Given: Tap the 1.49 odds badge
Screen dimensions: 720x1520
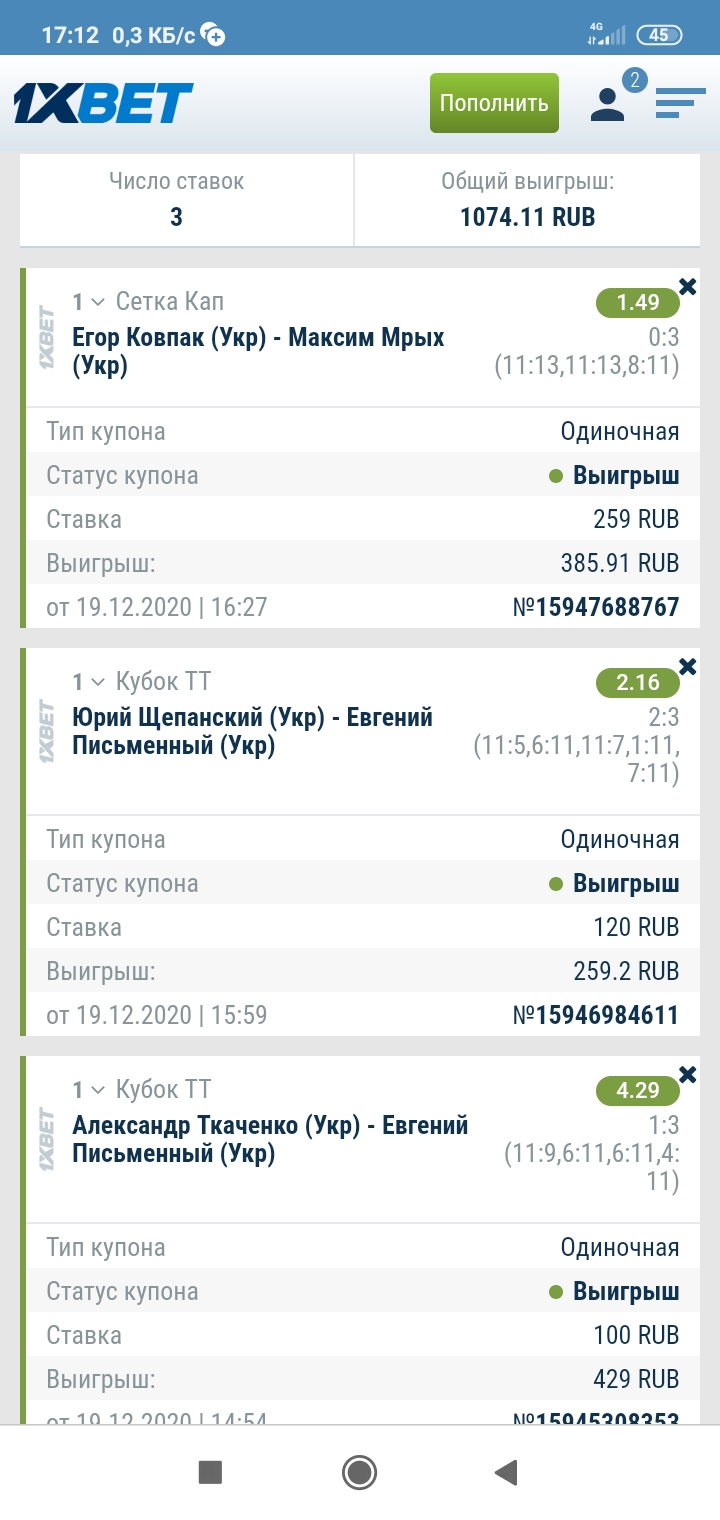Looking at the screenshot, I should coord(637,303).
